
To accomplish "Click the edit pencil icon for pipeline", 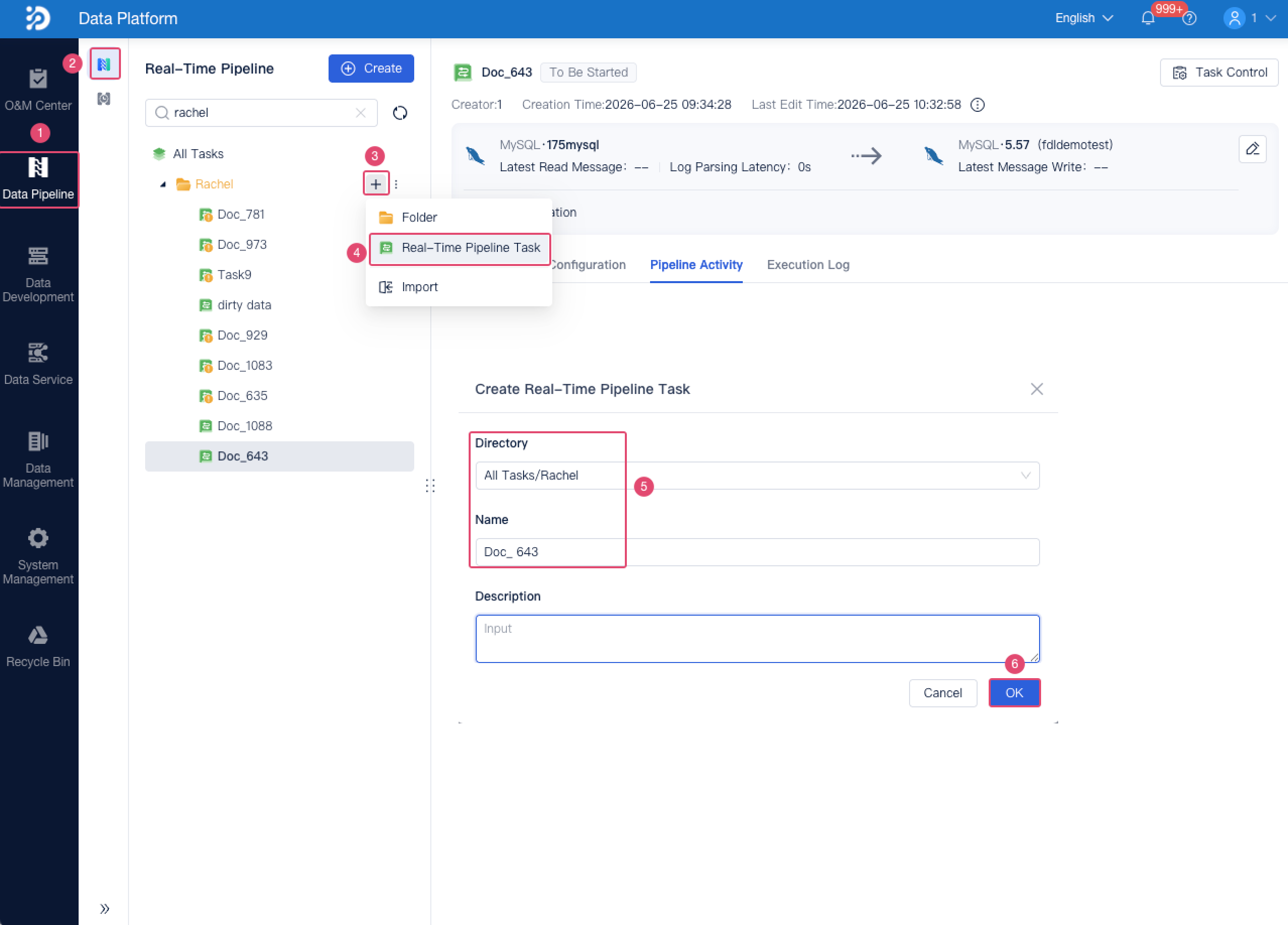I will coord(1252,149).
